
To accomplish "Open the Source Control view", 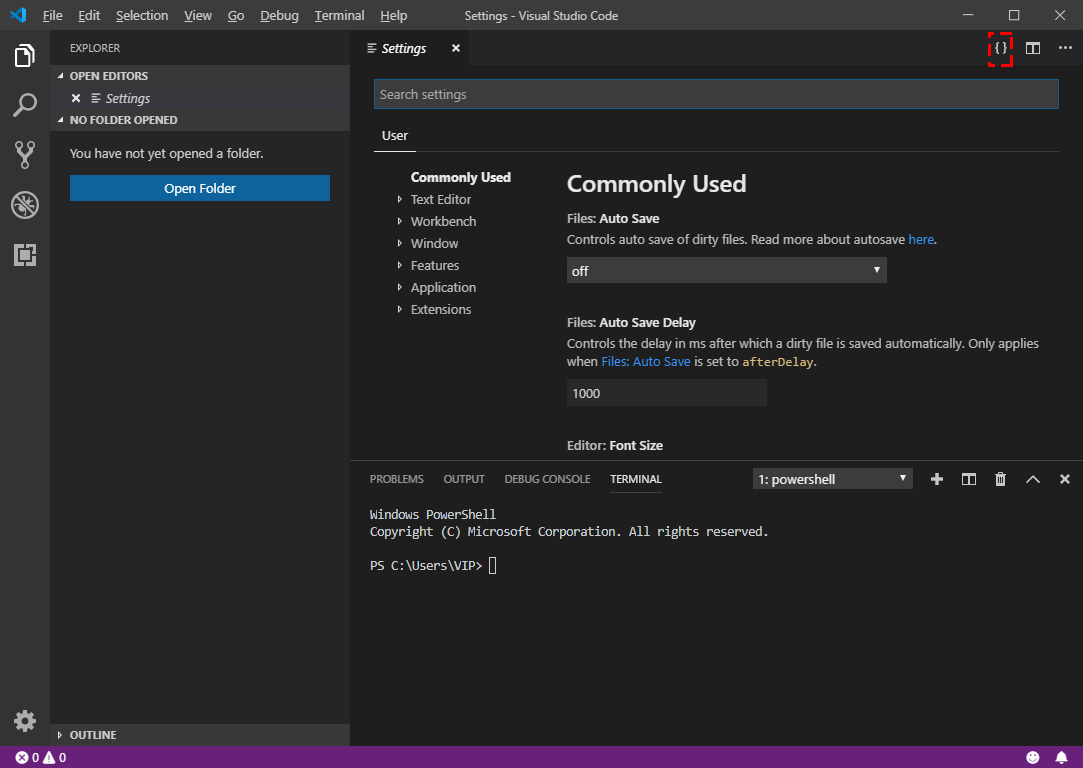I will coord(25,155).
